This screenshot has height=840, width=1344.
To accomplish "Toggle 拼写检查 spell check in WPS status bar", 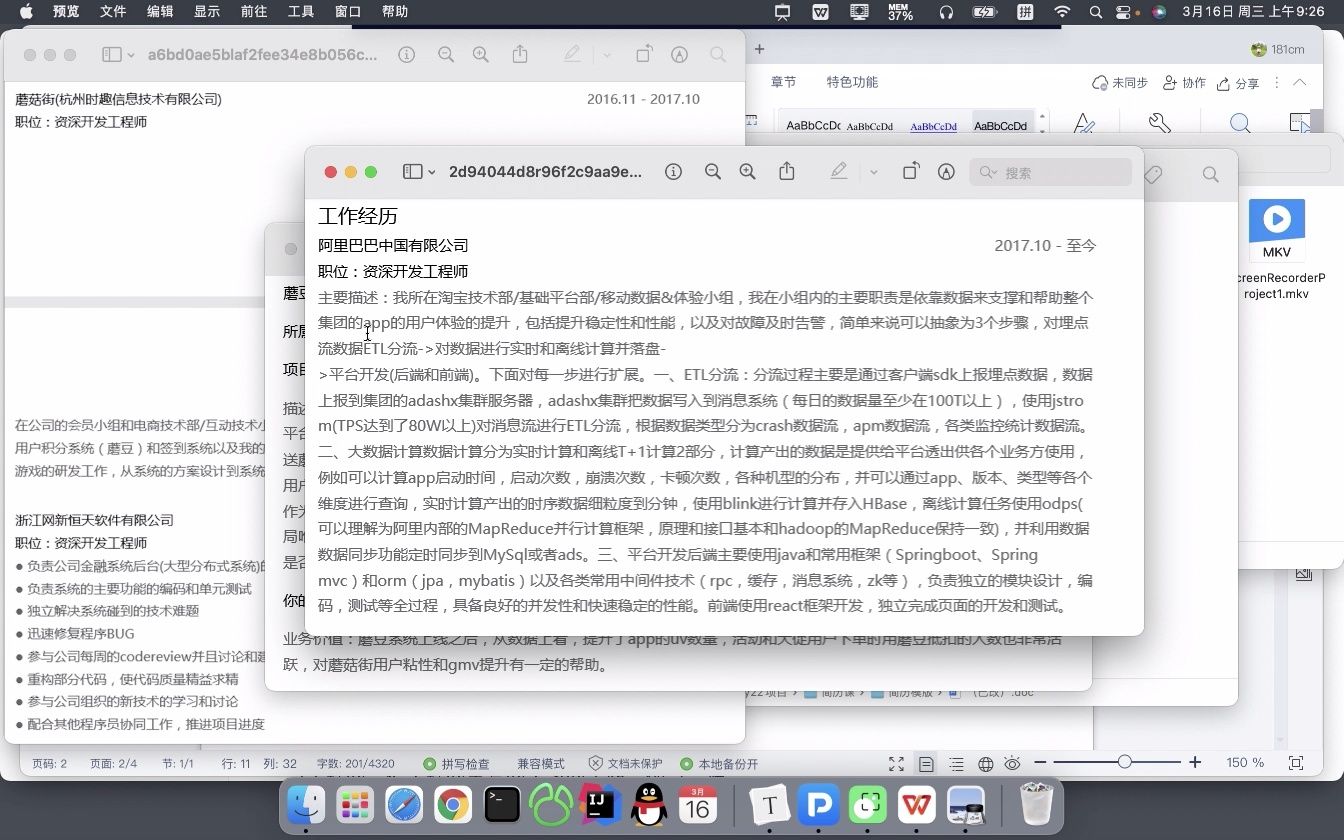I will click(x=456, y=764).
